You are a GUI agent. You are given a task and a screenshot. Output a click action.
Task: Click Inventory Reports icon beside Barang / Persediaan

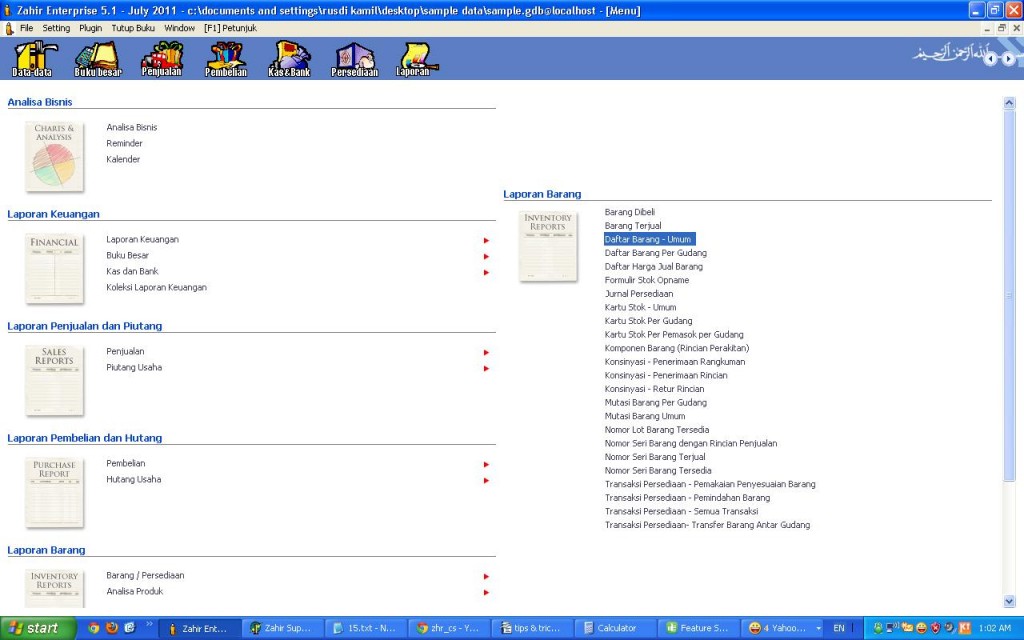pyautogui.click(x=54, y=588)
